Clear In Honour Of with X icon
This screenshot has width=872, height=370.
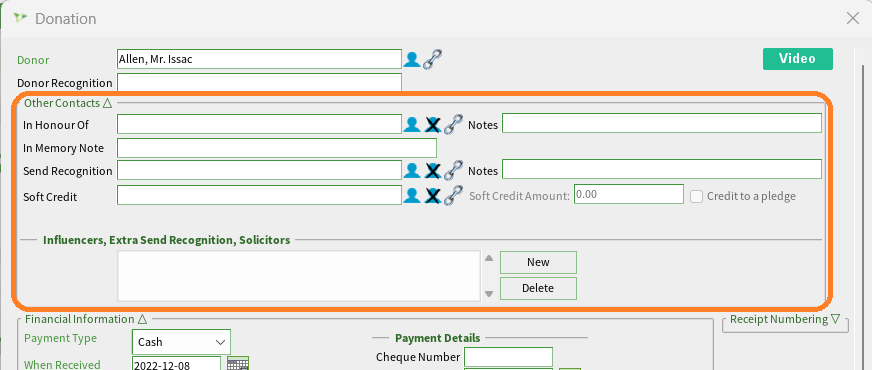point(433,125)
